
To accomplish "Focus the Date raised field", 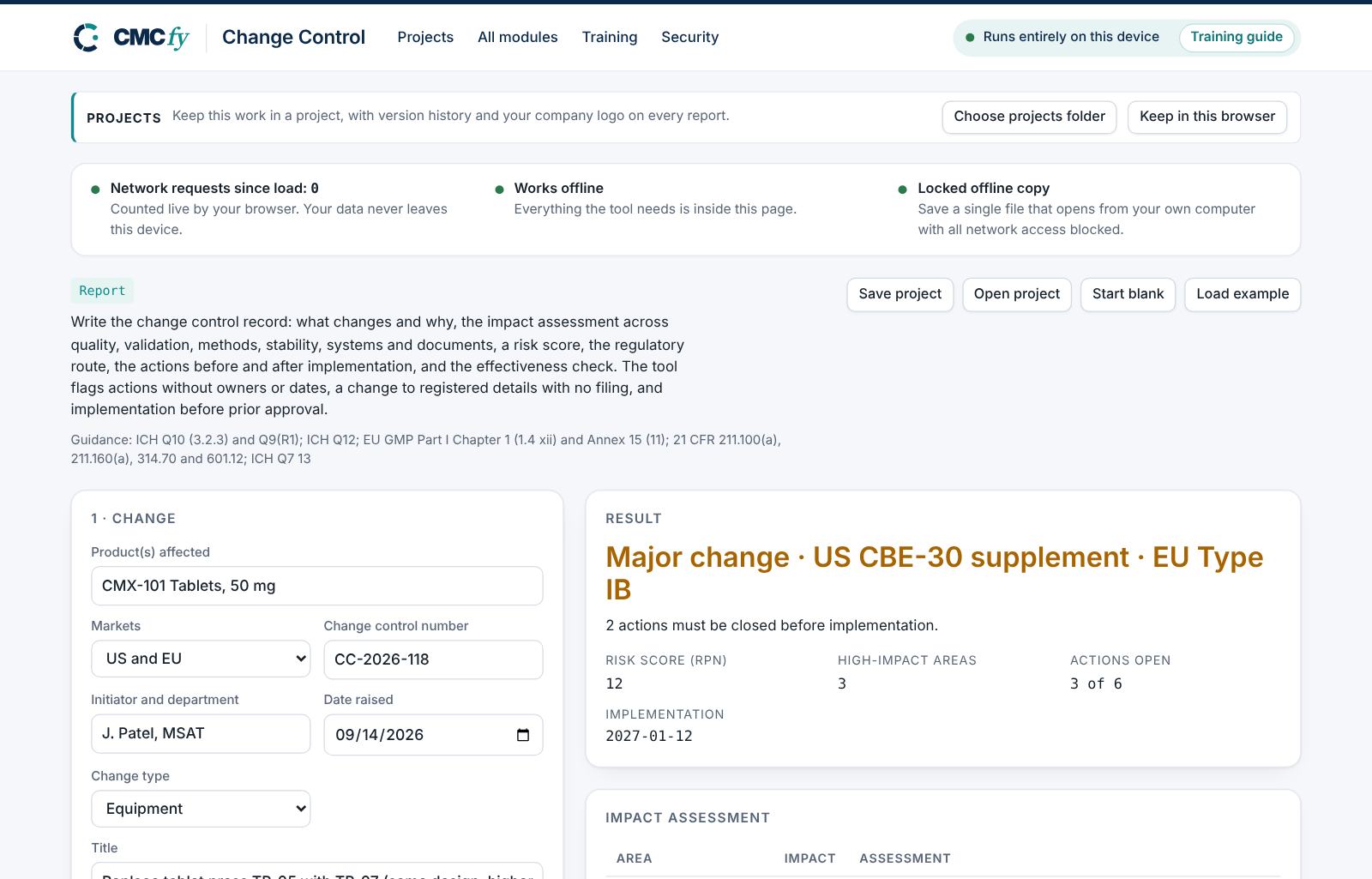I will [433, 735].
